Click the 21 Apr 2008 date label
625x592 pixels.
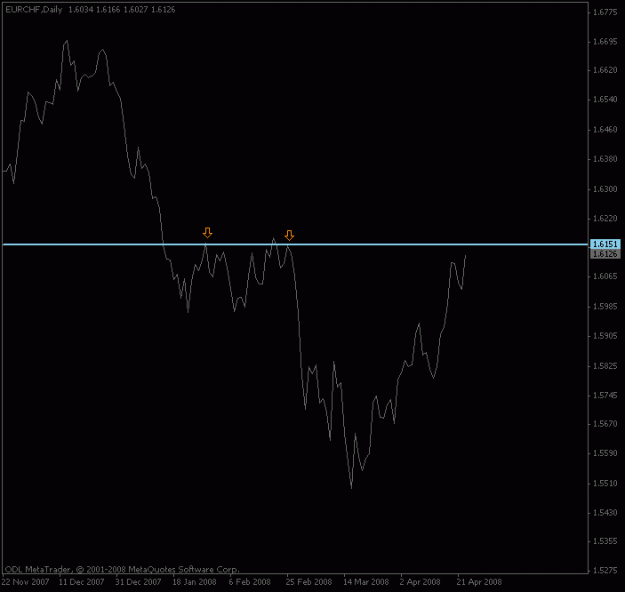(479, 582)
